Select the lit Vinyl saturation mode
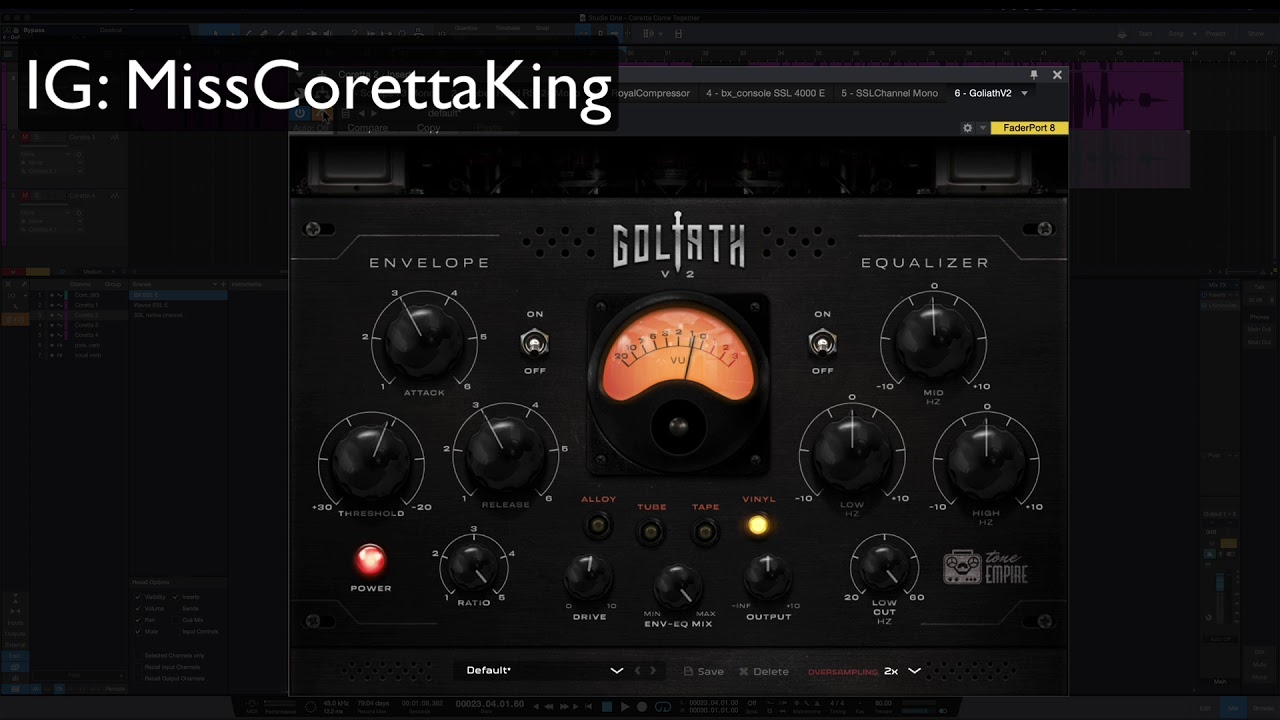Viewport: 1280px width, 720px height. click(758, 525)
